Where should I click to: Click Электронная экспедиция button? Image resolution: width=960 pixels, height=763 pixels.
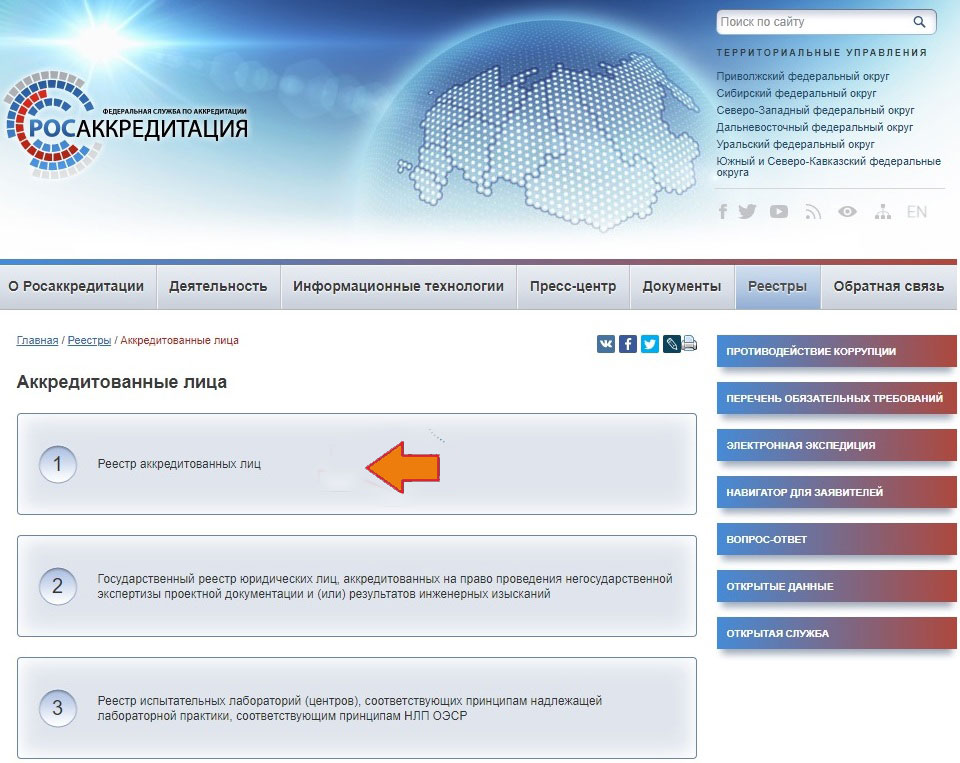pos(836,445)
